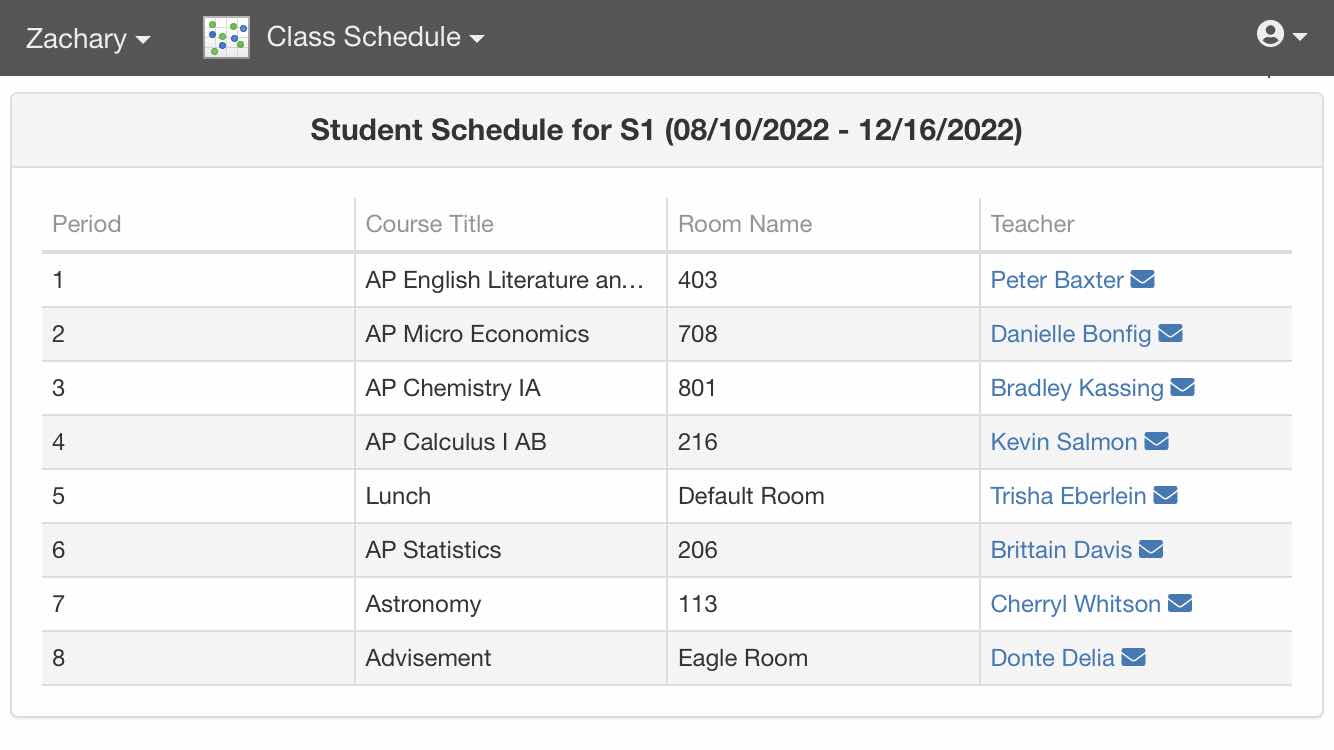This screenshot has width=1334, height=750.
Task: Click the Donte Delia link
Action: 1052,658
